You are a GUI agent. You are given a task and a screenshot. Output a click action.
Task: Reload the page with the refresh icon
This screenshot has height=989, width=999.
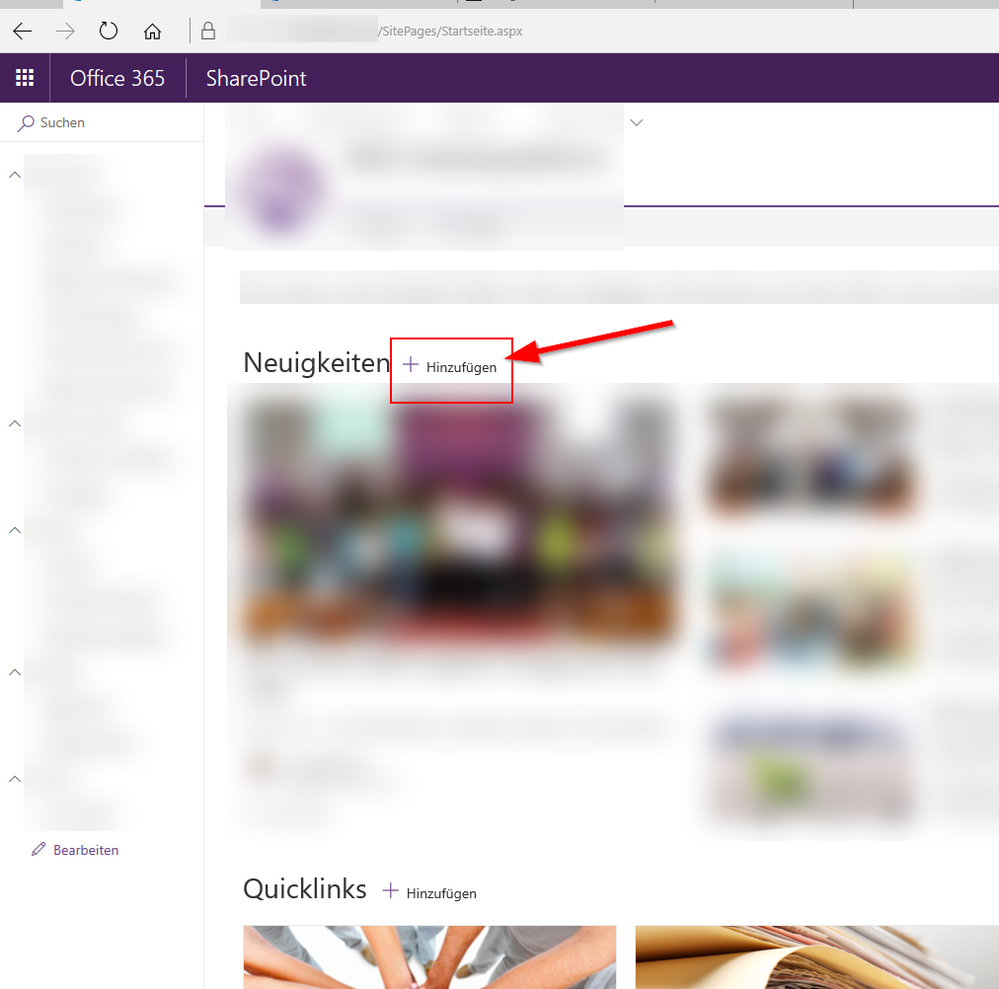(x=108, y=31)
